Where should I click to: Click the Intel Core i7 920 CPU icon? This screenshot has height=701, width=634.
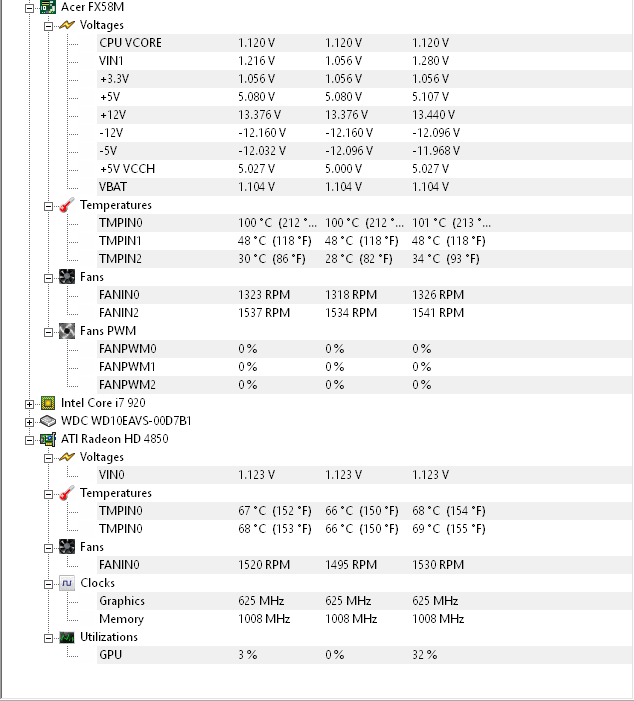[x=48, y=403]
